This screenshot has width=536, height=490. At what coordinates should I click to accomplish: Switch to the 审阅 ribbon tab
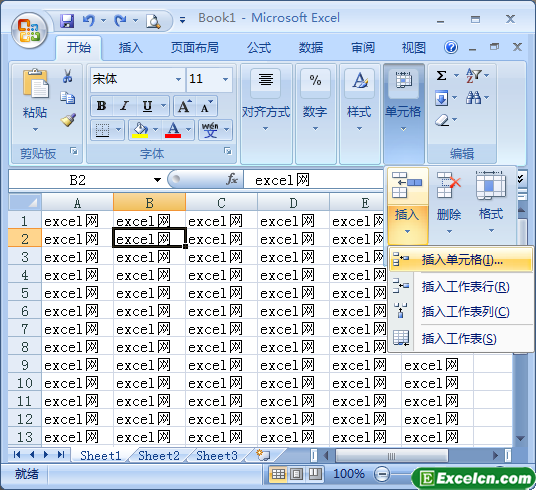pyautogui.click(x=363, y=48)
